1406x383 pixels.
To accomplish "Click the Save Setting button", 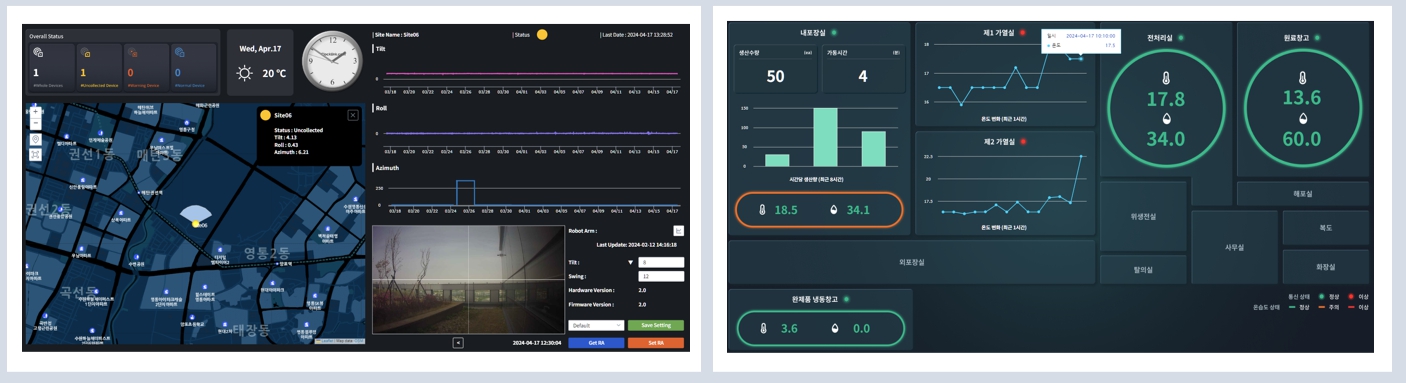I will click(x=656, y=325).
